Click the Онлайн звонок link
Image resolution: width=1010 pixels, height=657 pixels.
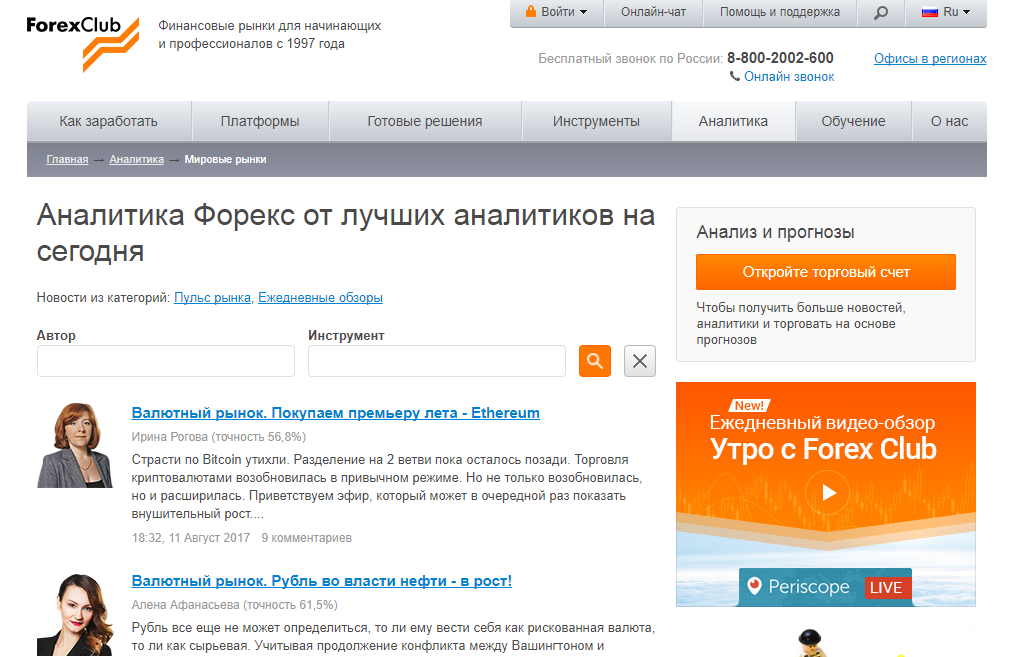[x=788, y=77]
